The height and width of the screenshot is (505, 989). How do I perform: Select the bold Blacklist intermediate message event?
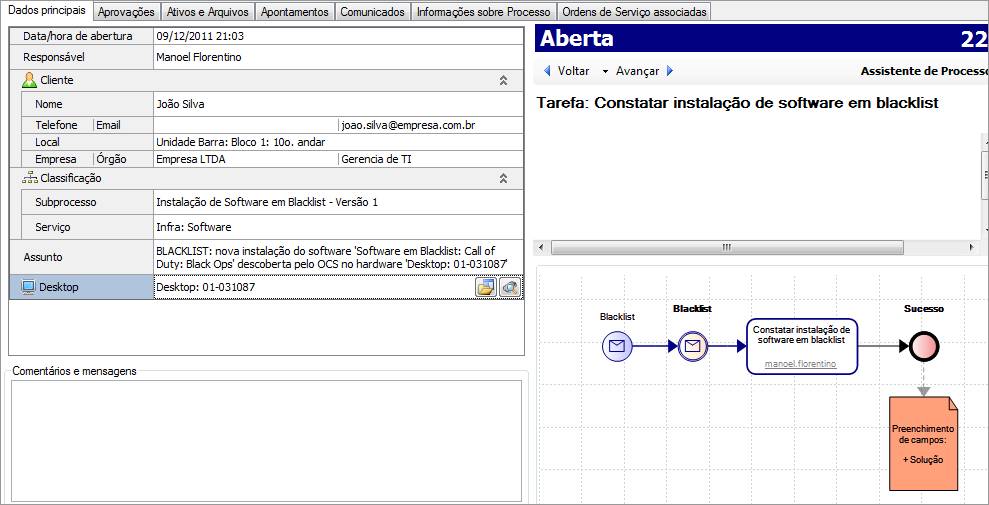(693, 345)
